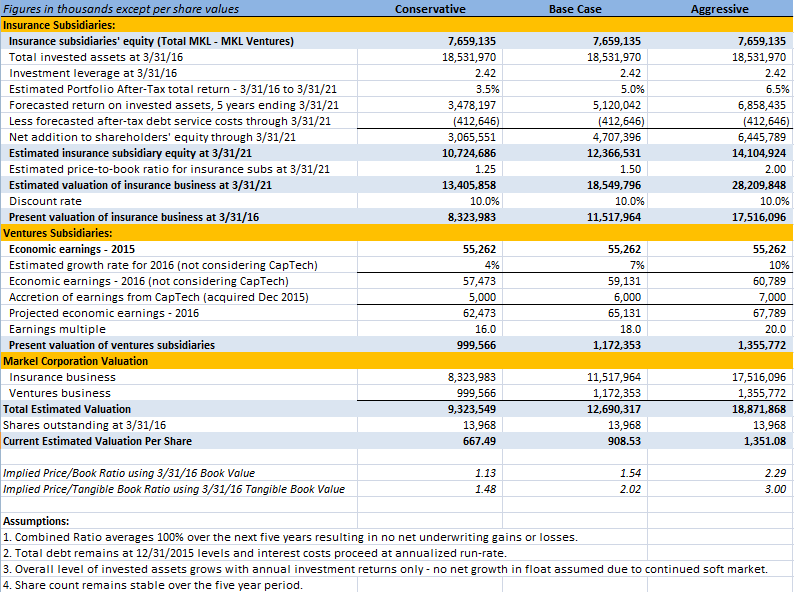Click the Conservative 3.5% after-tax return cell
Screen dimensions: 794x592
pyautogui.click(x=488, y=89)
